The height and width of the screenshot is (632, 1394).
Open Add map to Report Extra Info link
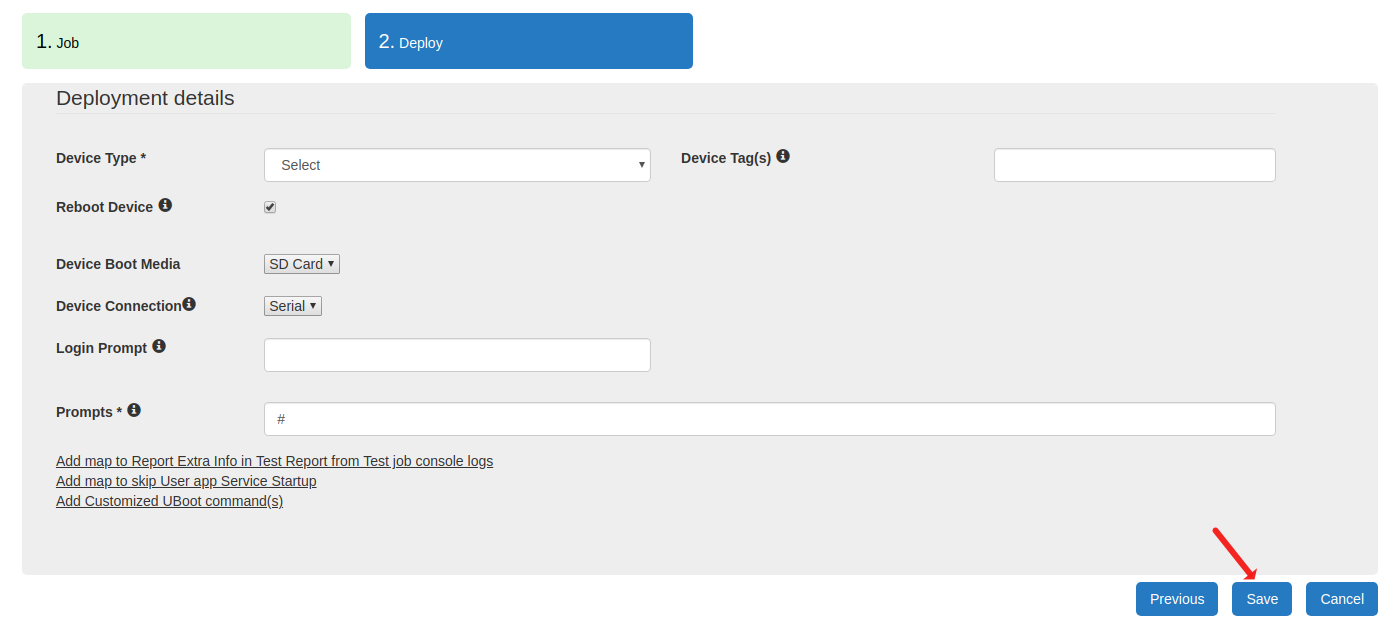(x=274, y=461)
